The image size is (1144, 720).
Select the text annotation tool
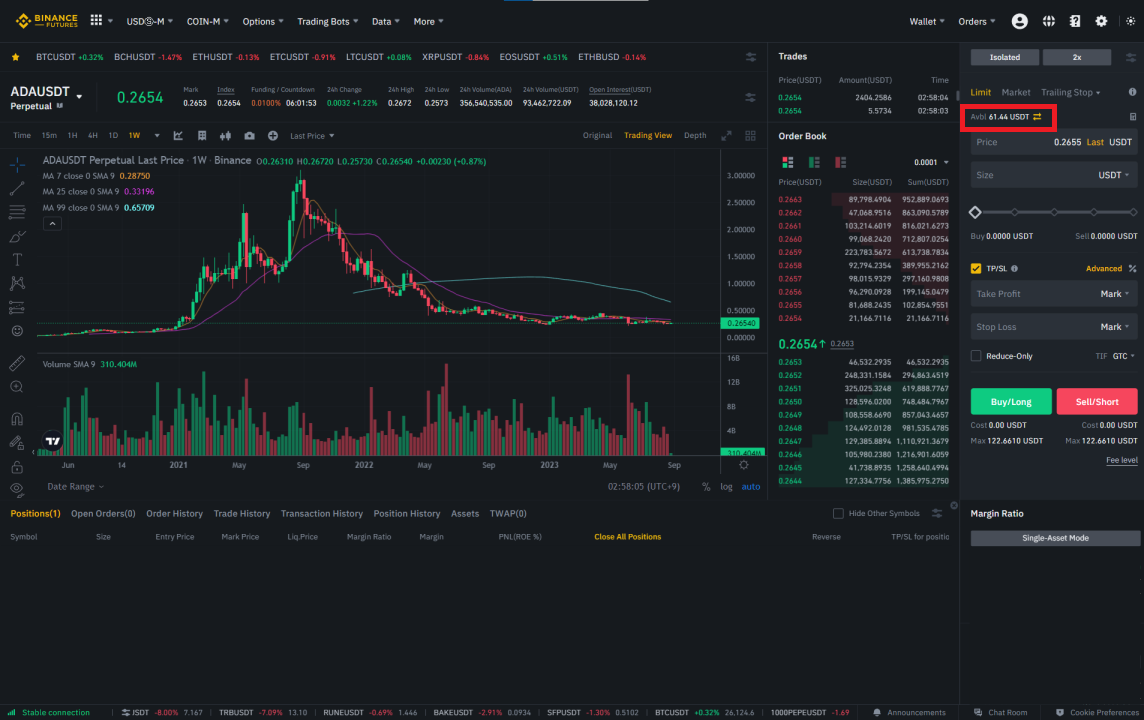coord(17,260)
